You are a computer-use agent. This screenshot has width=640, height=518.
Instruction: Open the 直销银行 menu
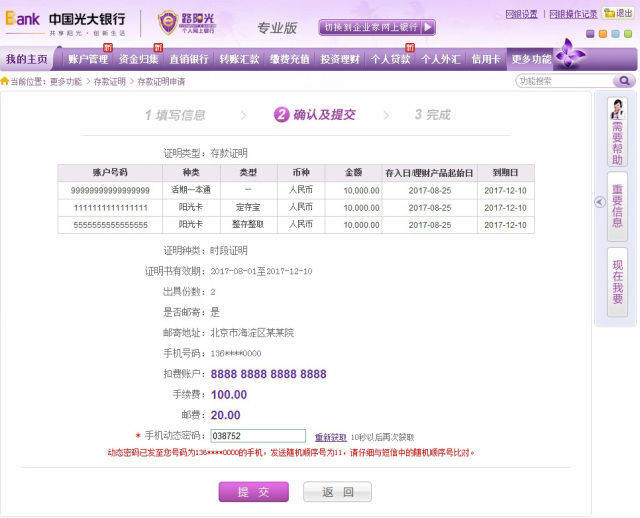pyautogui.click(x=189, y=59)
